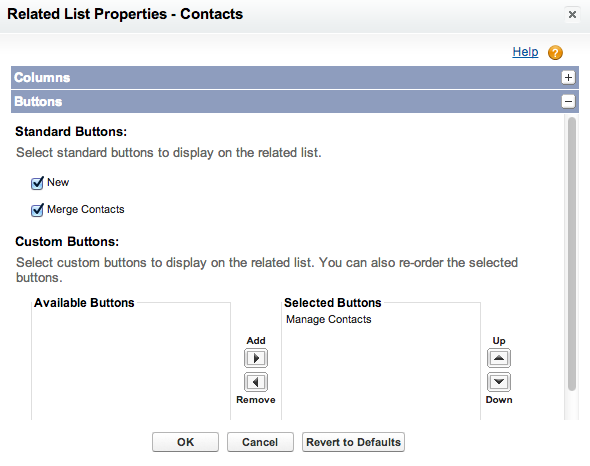
Task: Open the Help link
Action: tap(525, 52)
